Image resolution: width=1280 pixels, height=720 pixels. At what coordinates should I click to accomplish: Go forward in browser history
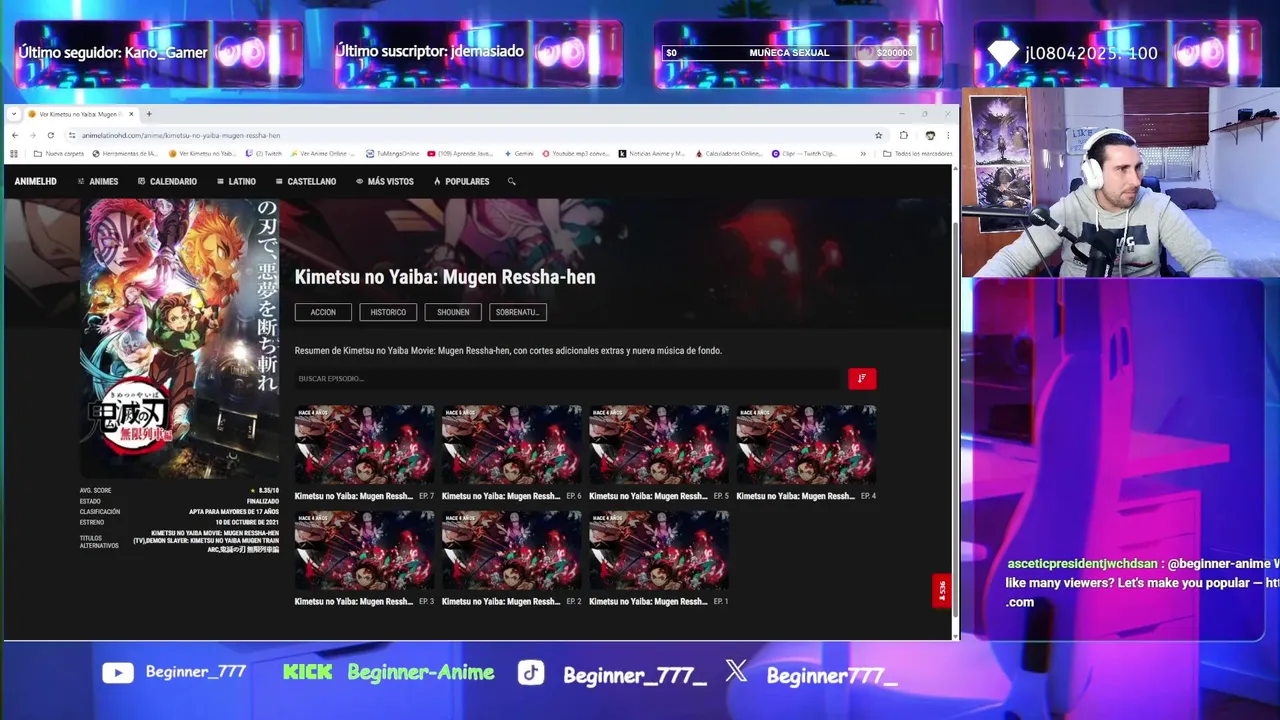tap(33, 135)
